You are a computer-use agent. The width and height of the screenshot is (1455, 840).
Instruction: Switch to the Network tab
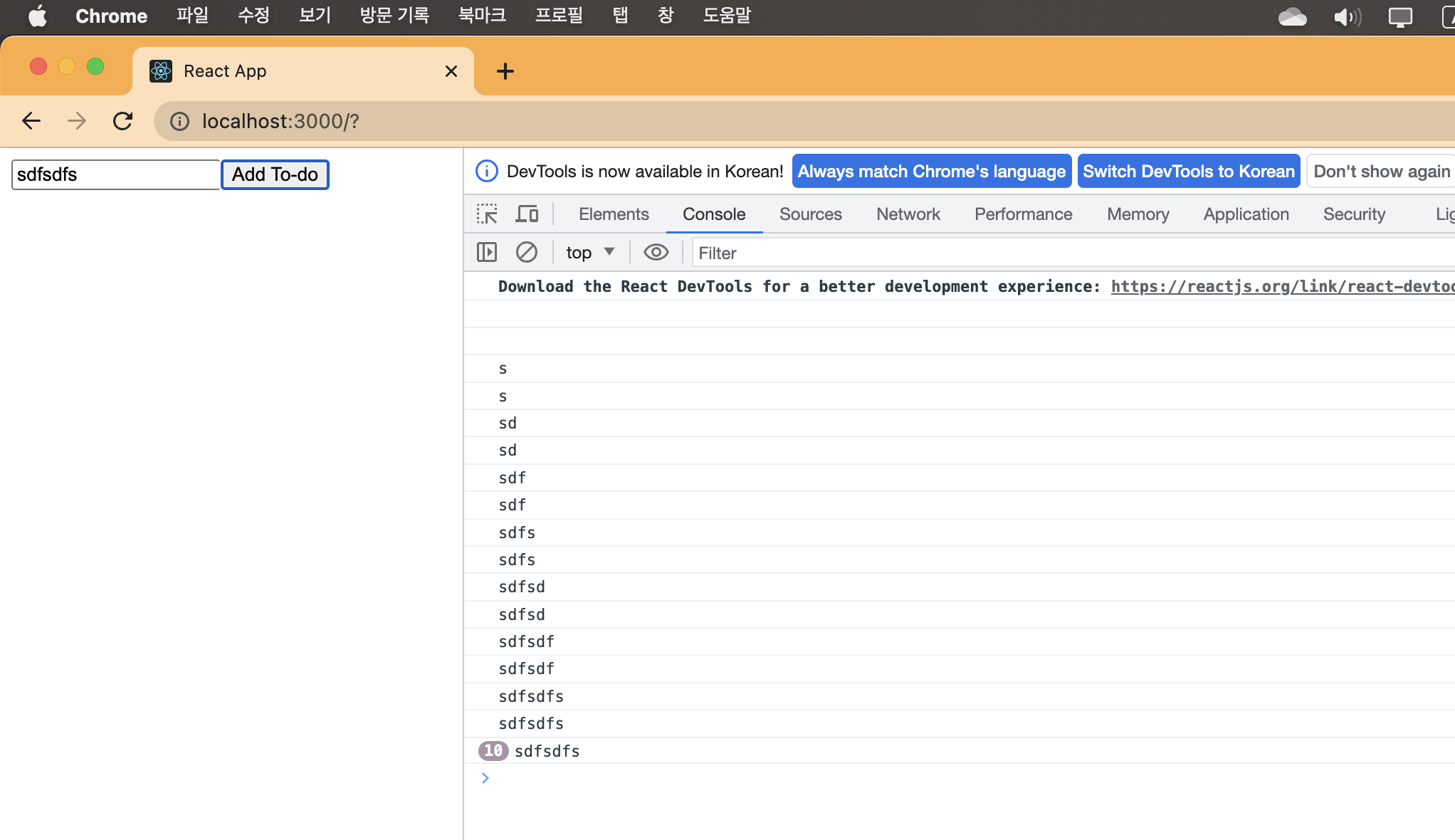[x=908, y=214]
